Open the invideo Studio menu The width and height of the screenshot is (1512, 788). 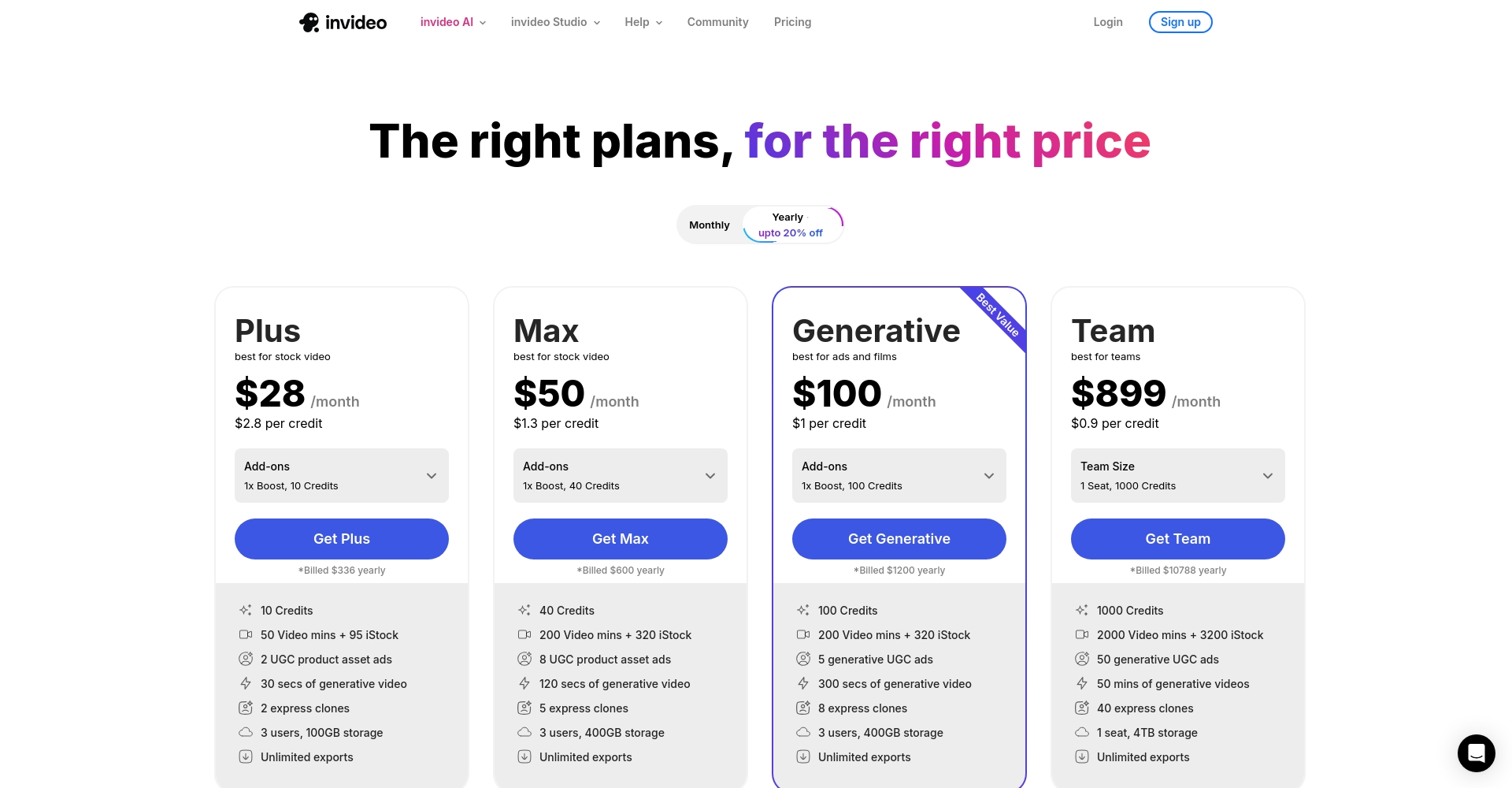(x=556, y=22)
